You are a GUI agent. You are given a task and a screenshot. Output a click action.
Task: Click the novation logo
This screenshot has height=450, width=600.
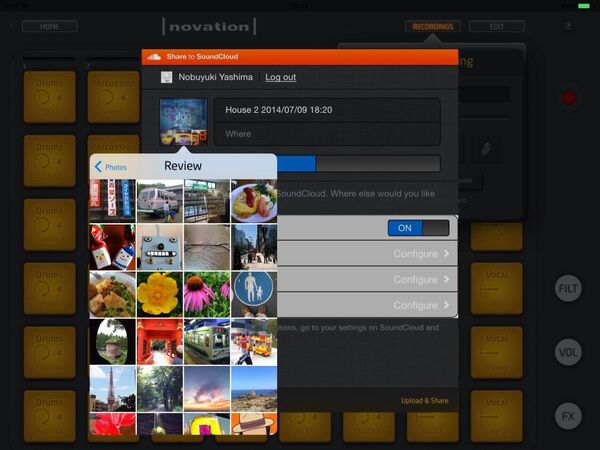(209, 26)
